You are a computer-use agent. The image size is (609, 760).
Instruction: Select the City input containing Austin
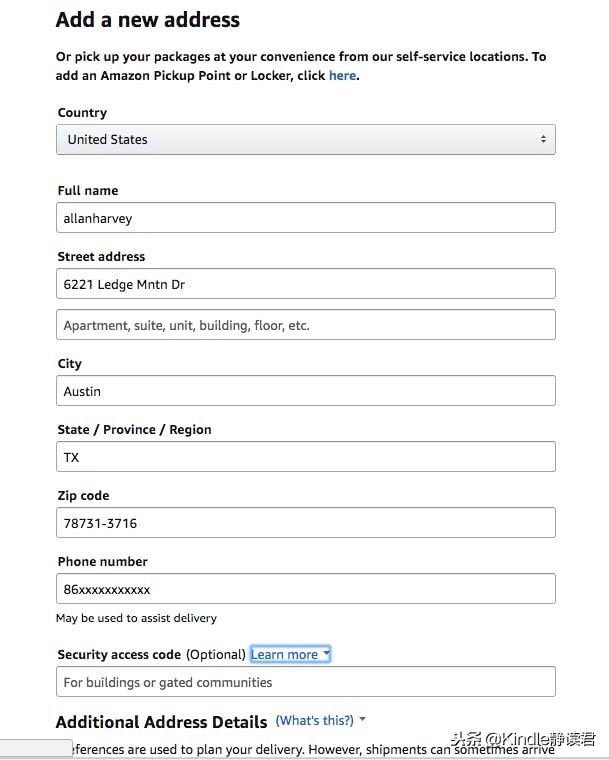click(x=305, y=391)
